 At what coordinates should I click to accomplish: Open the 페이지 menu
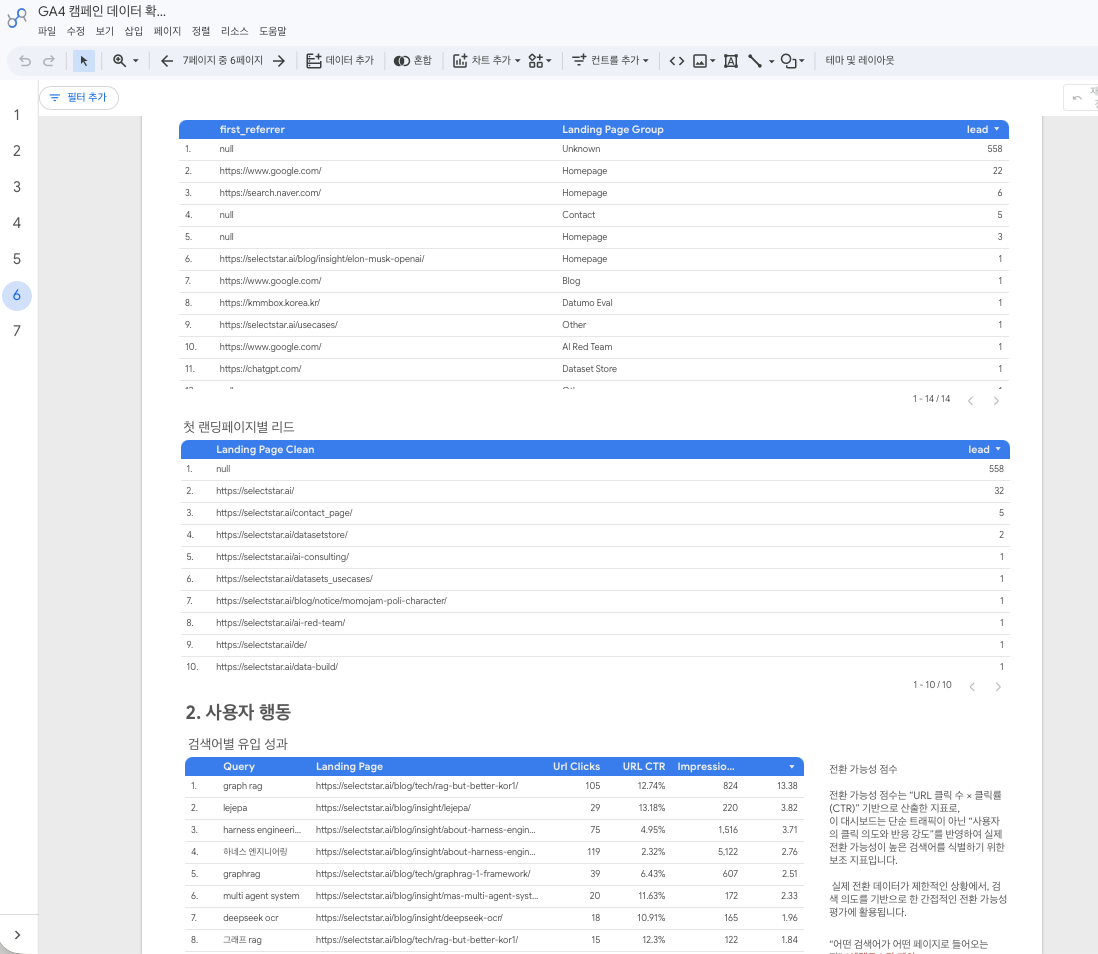coord(167,31)
